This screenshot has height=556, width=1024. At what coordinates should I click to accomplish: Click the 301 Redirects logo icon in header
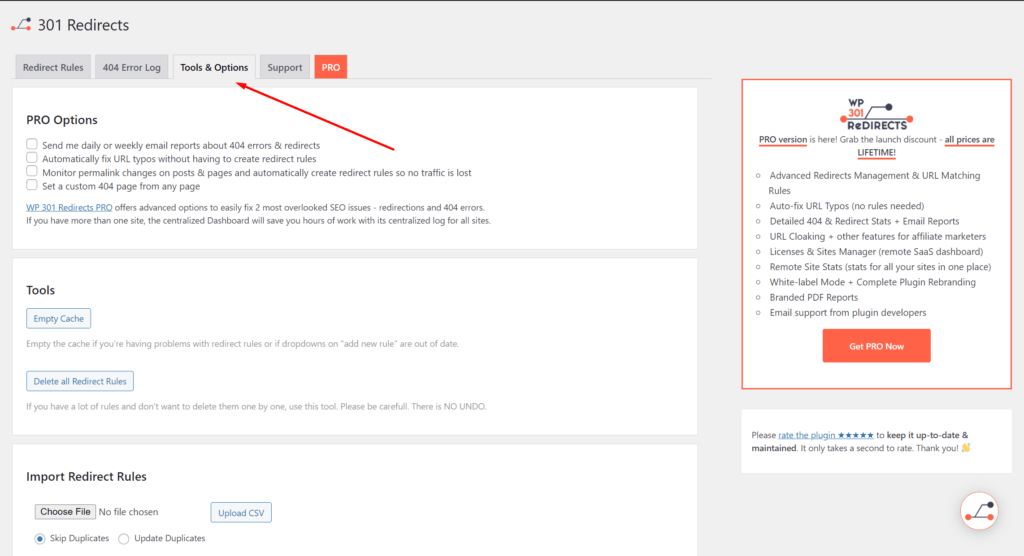[21, 24]
